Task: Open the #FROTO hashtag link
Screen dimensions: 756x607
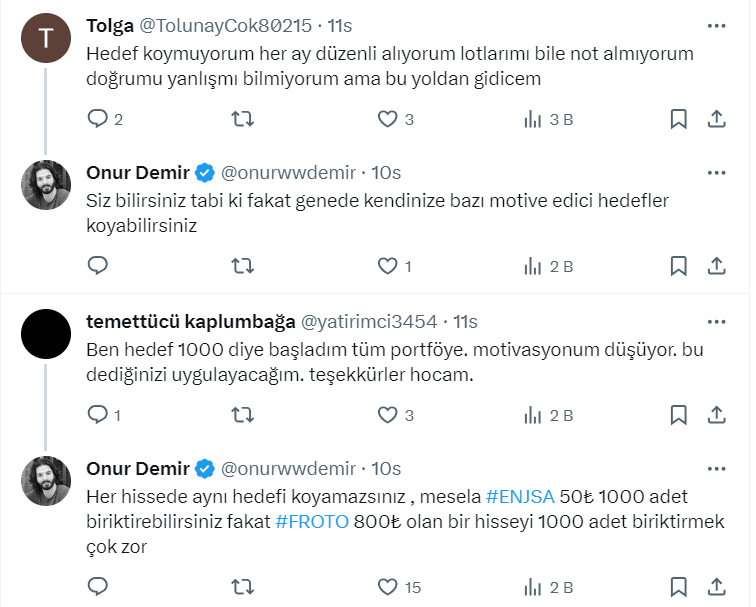Action: pos(312,521)
